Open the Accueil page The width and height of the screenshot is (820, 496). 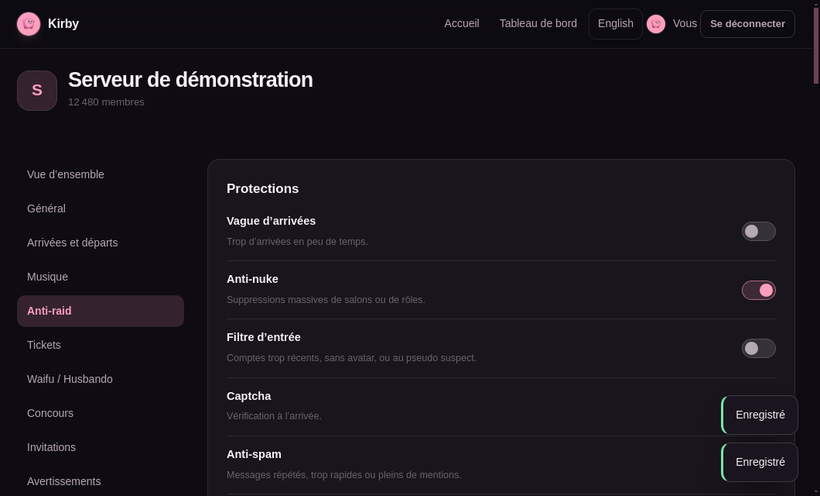461,24
